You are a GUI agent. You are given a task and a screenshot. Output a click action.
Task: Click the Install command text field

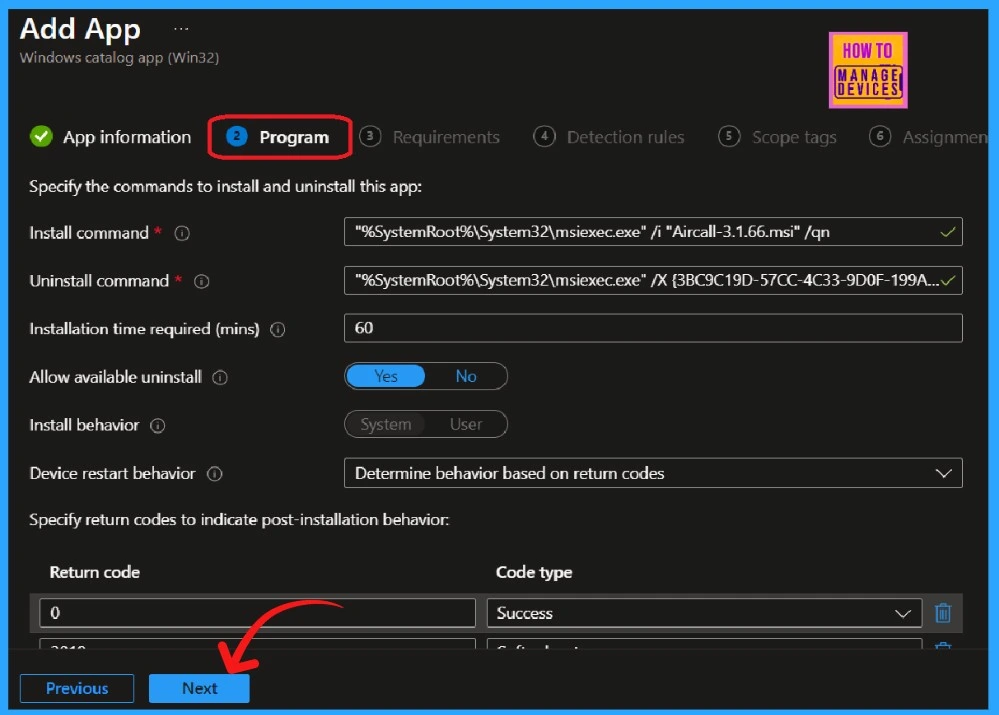(x=653, y=231)
